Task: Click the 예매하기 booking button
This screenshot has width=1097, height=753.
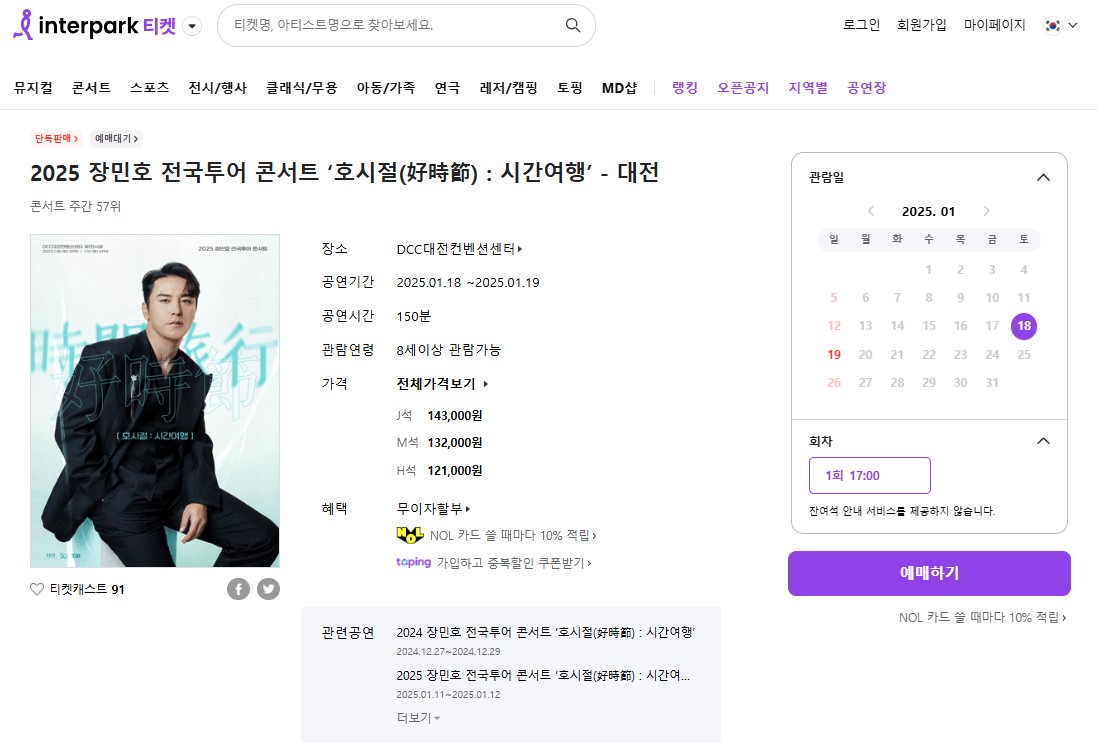Action: pyautogui.click(x=929, y=573)
